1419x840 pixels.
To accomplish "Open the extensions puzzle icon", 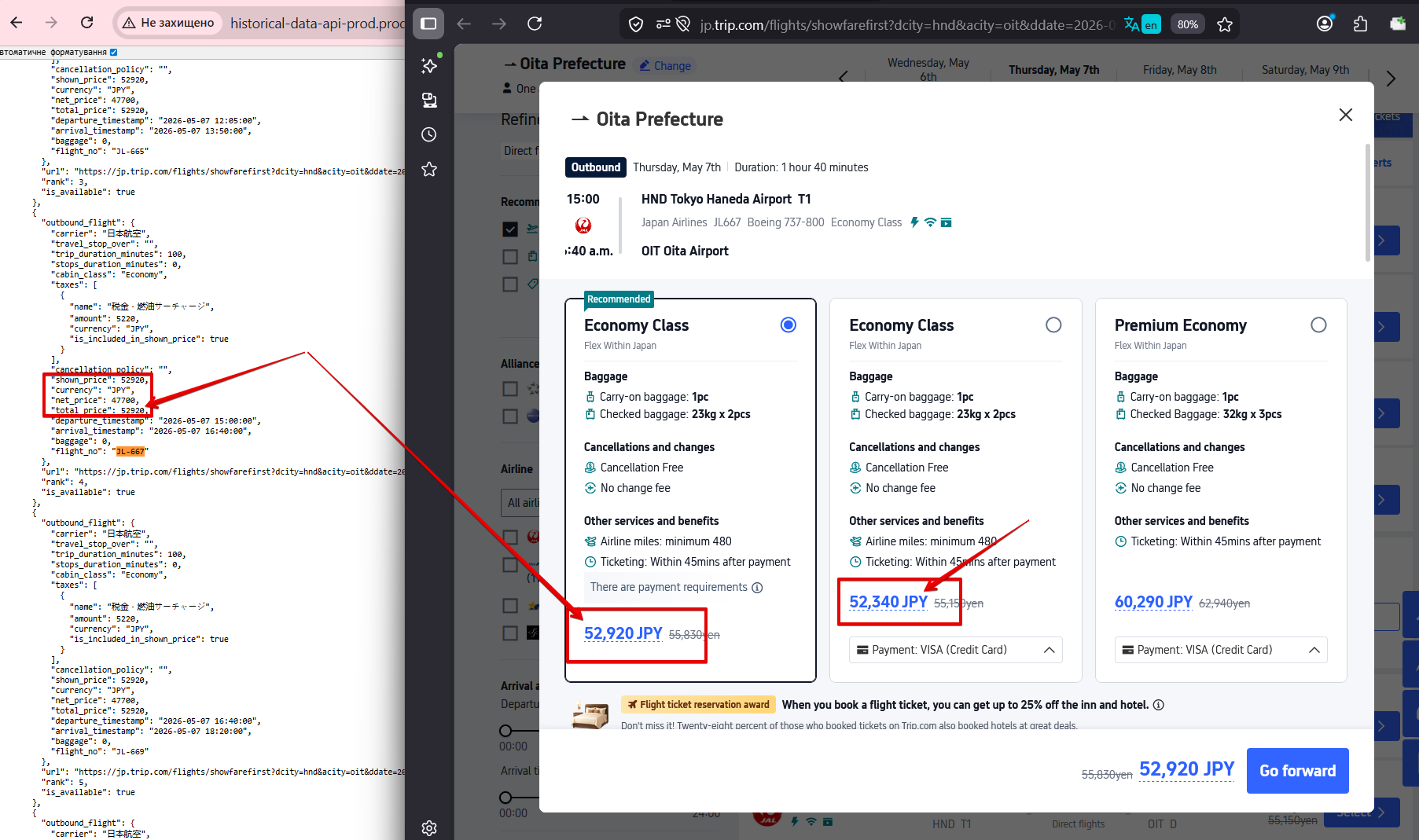I will [x=1360, y=24].
